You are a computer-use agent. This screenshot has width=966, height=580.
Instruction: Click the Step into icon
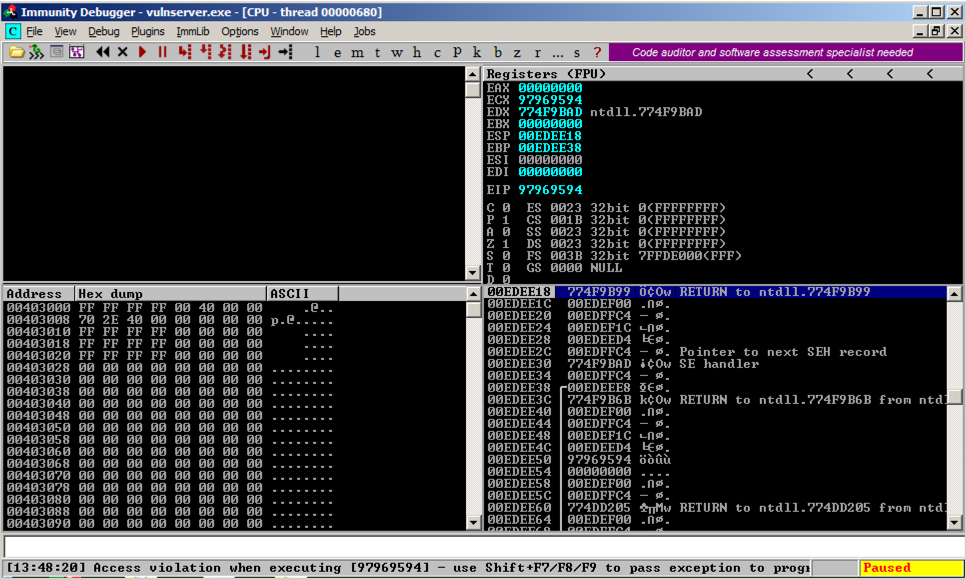coord(184,52)
